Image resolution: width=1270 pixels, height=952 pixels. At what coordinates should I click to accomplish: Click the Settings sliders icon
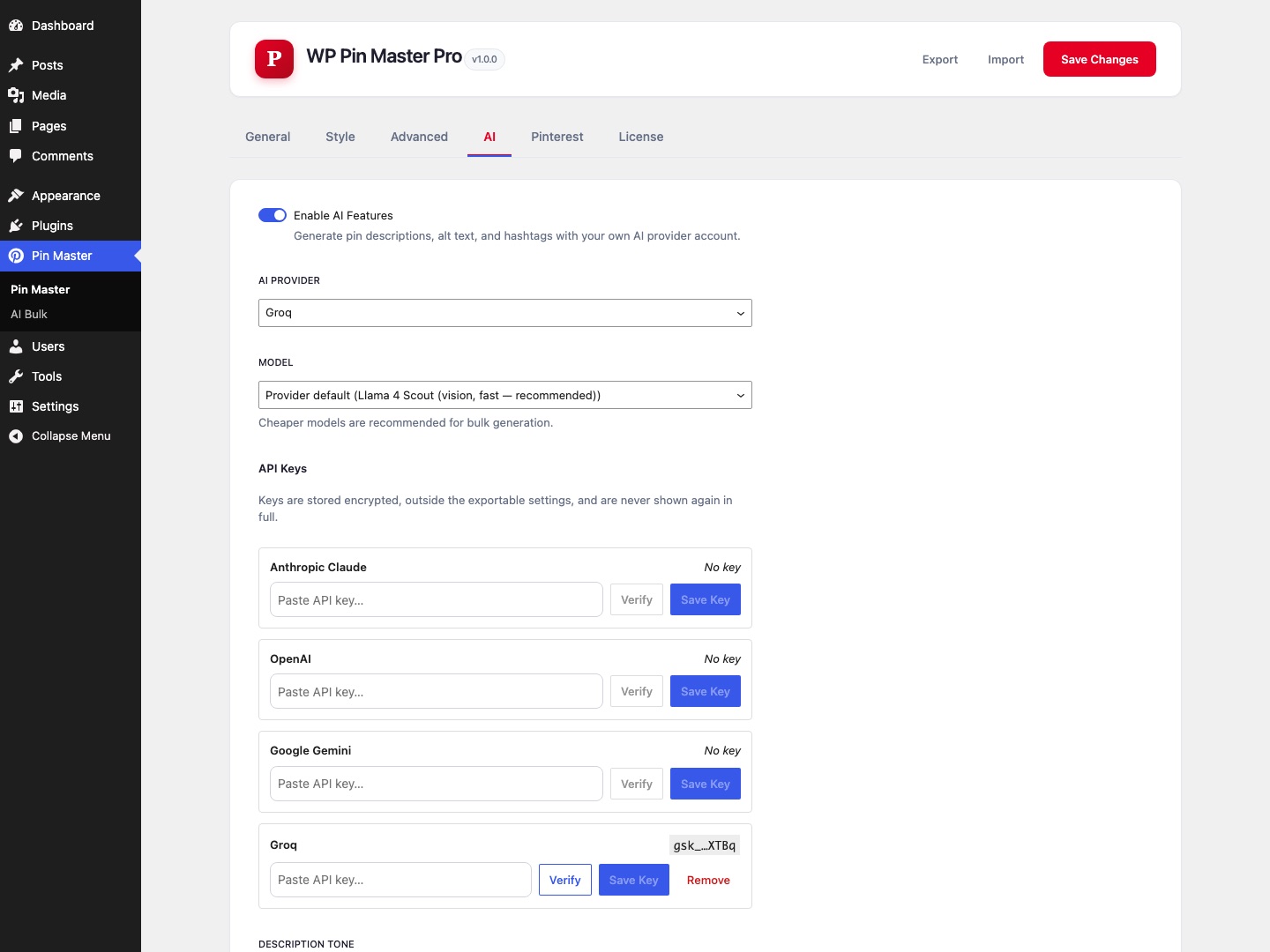point(16,406)
